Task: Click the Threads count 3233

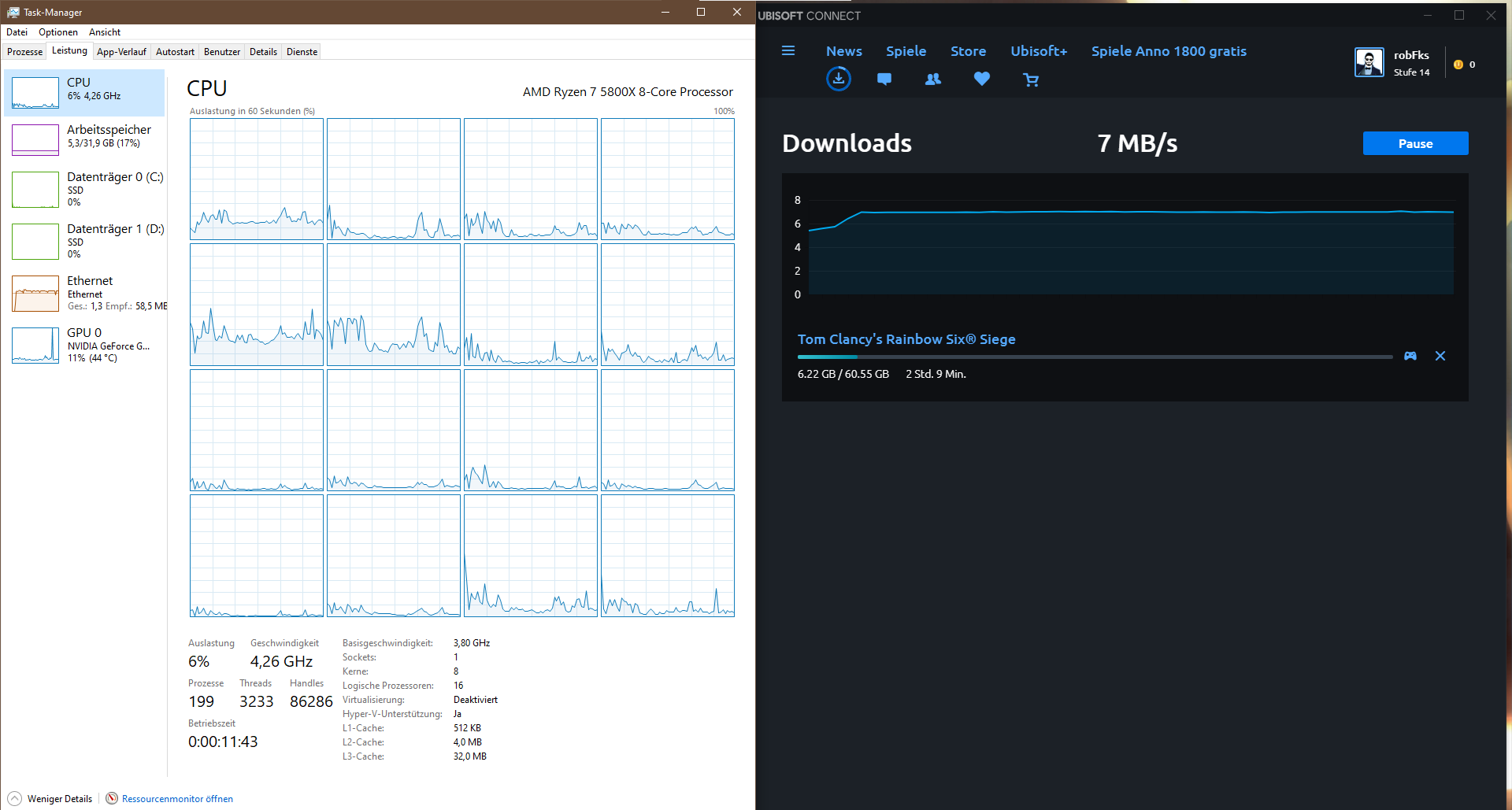Action: [x=257, y=701]
